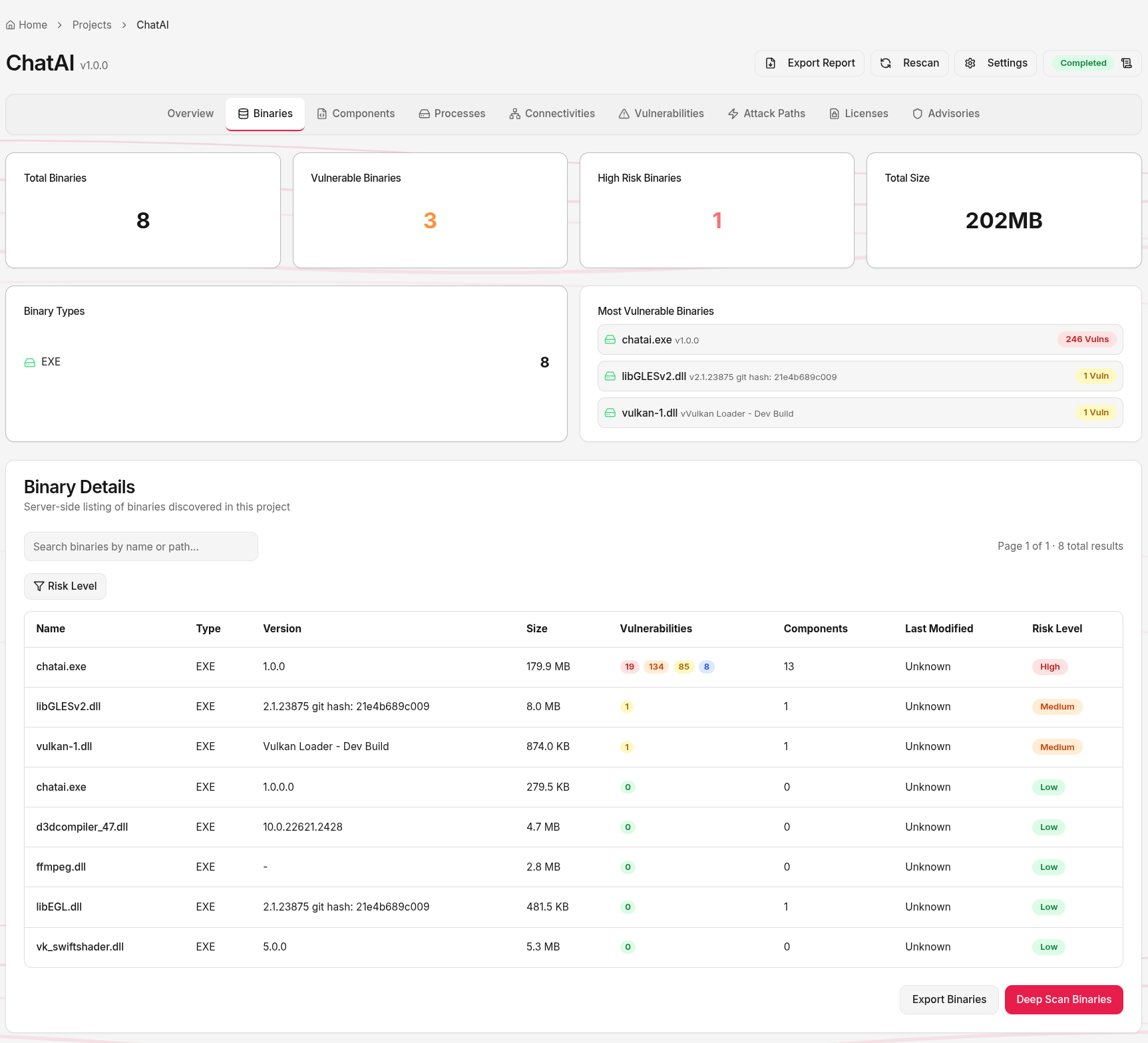Click the Components tab icon
Viewport: 1148px width, 1043px height.
(x=322, y=114)
